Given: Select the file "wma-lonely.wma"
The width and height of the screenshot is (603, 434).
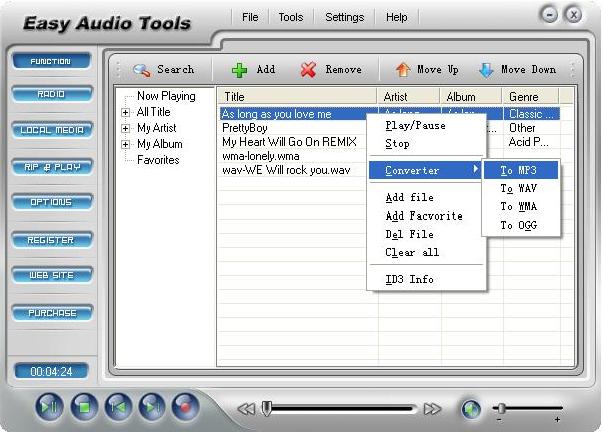Looking at the screenshot, I should click(x=261, y=156).
